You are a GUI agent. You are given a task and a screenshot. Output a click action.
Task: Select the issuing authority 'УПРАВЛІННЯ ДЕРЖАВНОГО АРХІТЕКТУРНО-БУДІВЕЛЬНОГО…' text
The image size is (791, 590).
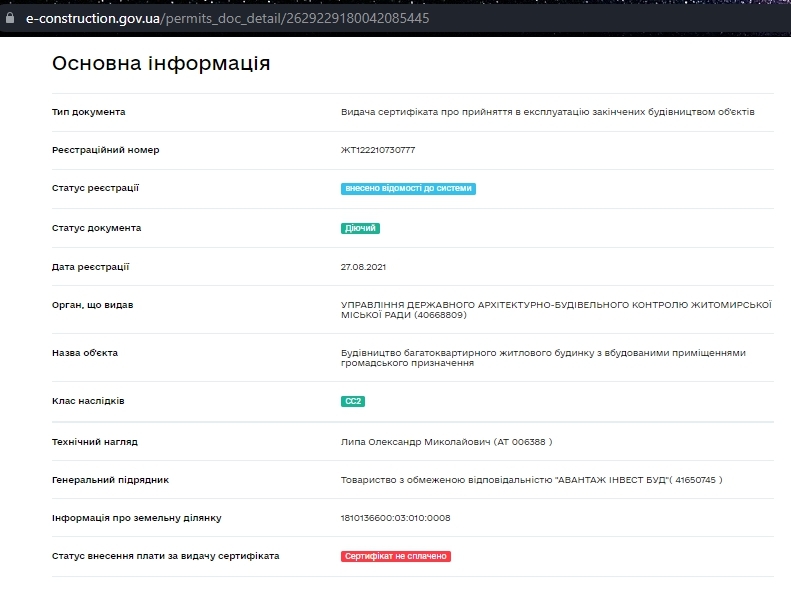point(556,310)
